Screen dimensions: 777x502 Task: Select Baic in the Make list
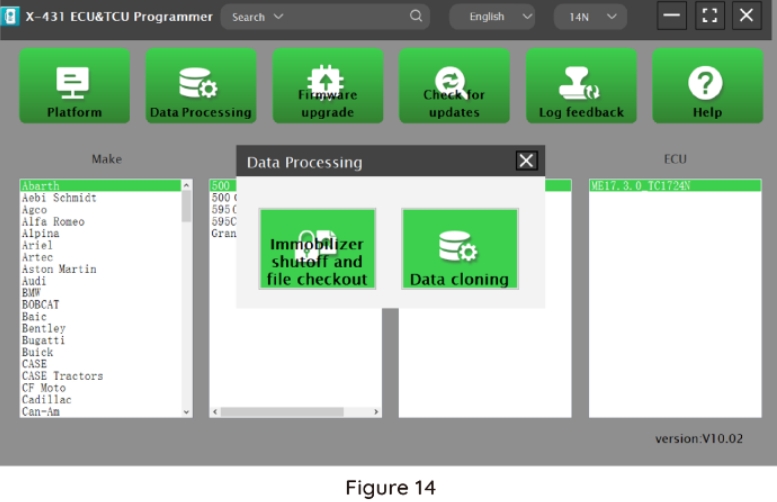tap(100, 317)
